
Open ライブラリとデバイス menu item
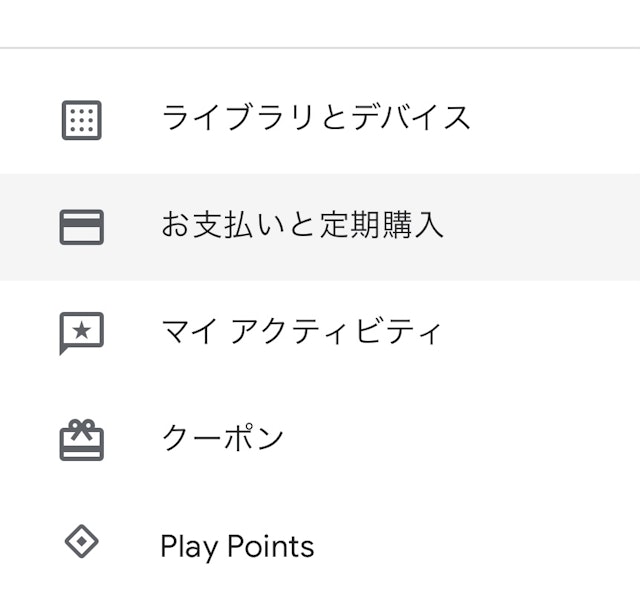316,118
